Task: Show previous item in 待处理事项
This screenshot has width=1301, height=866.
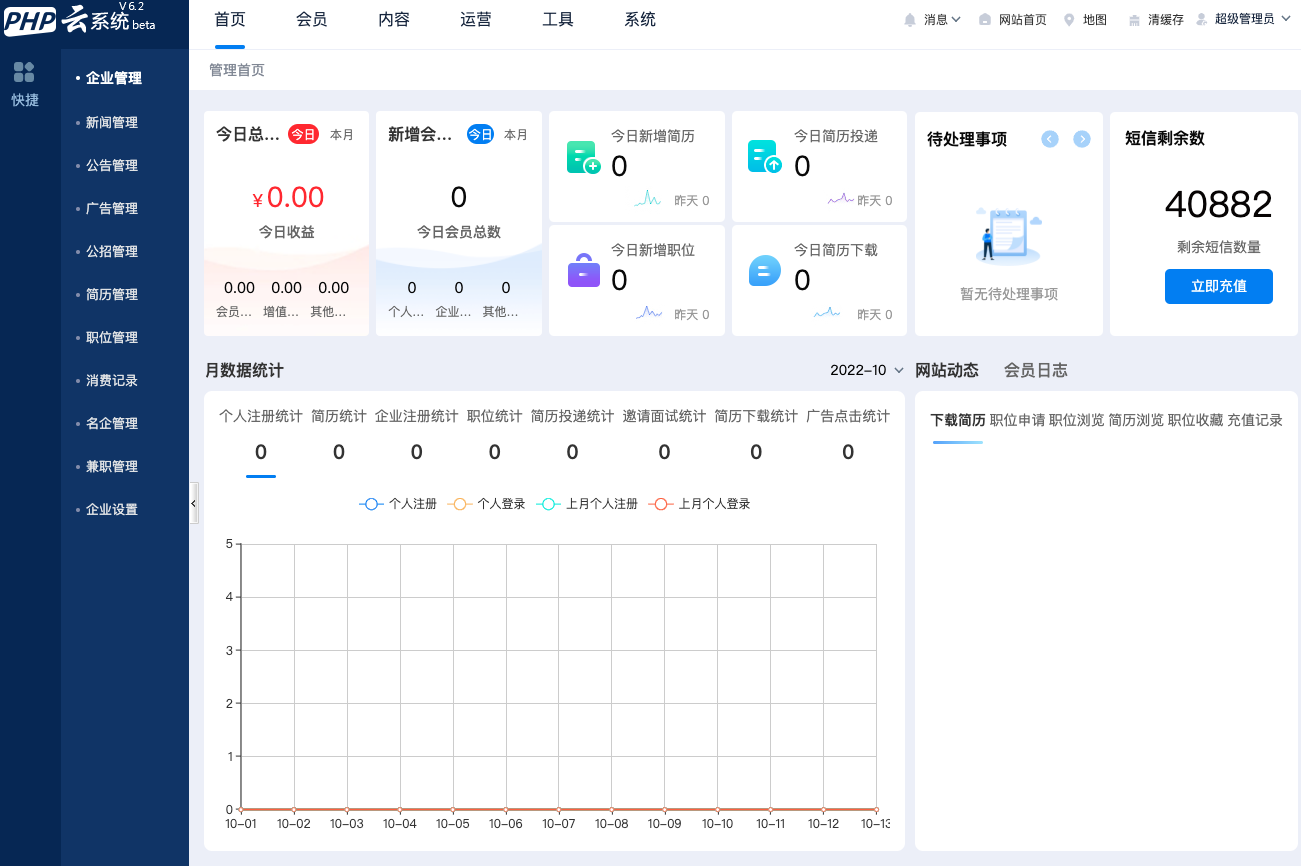Action: point(1050,139)
